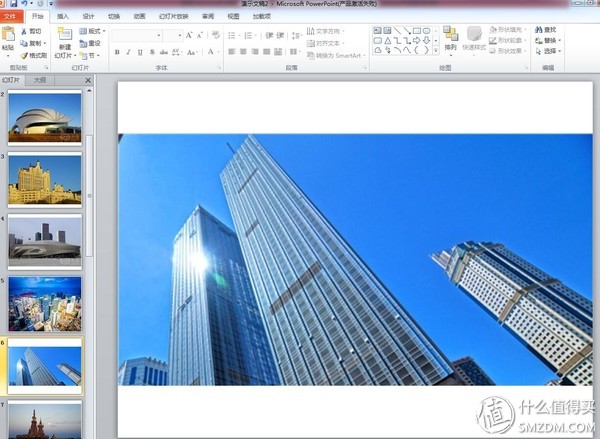The height and width of the screenshot is (439, 600).
Task: Toggle Justify paragraph alignment
Action: (267, 51)
